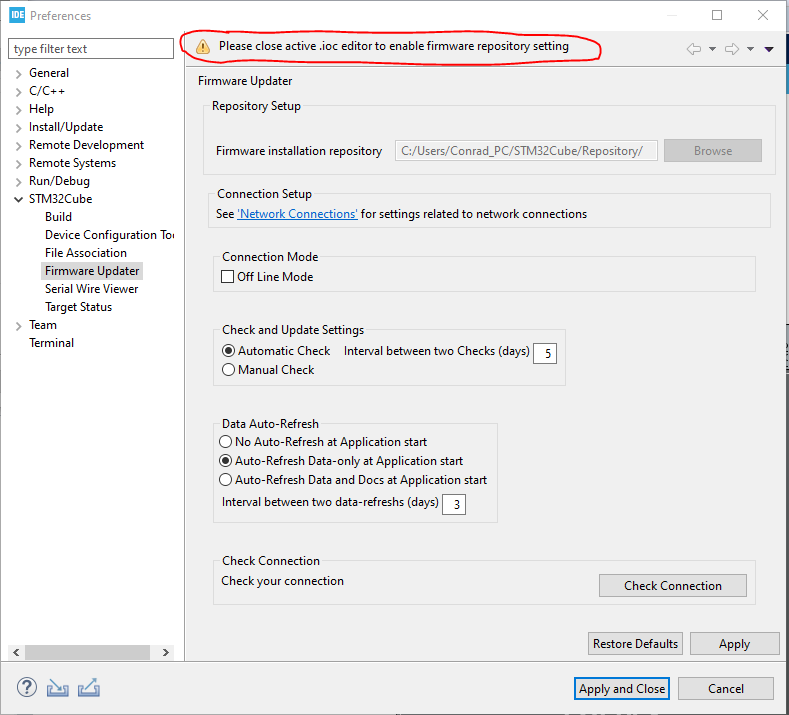Go forward with the right arrow icon
Image resolution: width=789 pixels, height=715 pixels.
click(x=732, y=49)
